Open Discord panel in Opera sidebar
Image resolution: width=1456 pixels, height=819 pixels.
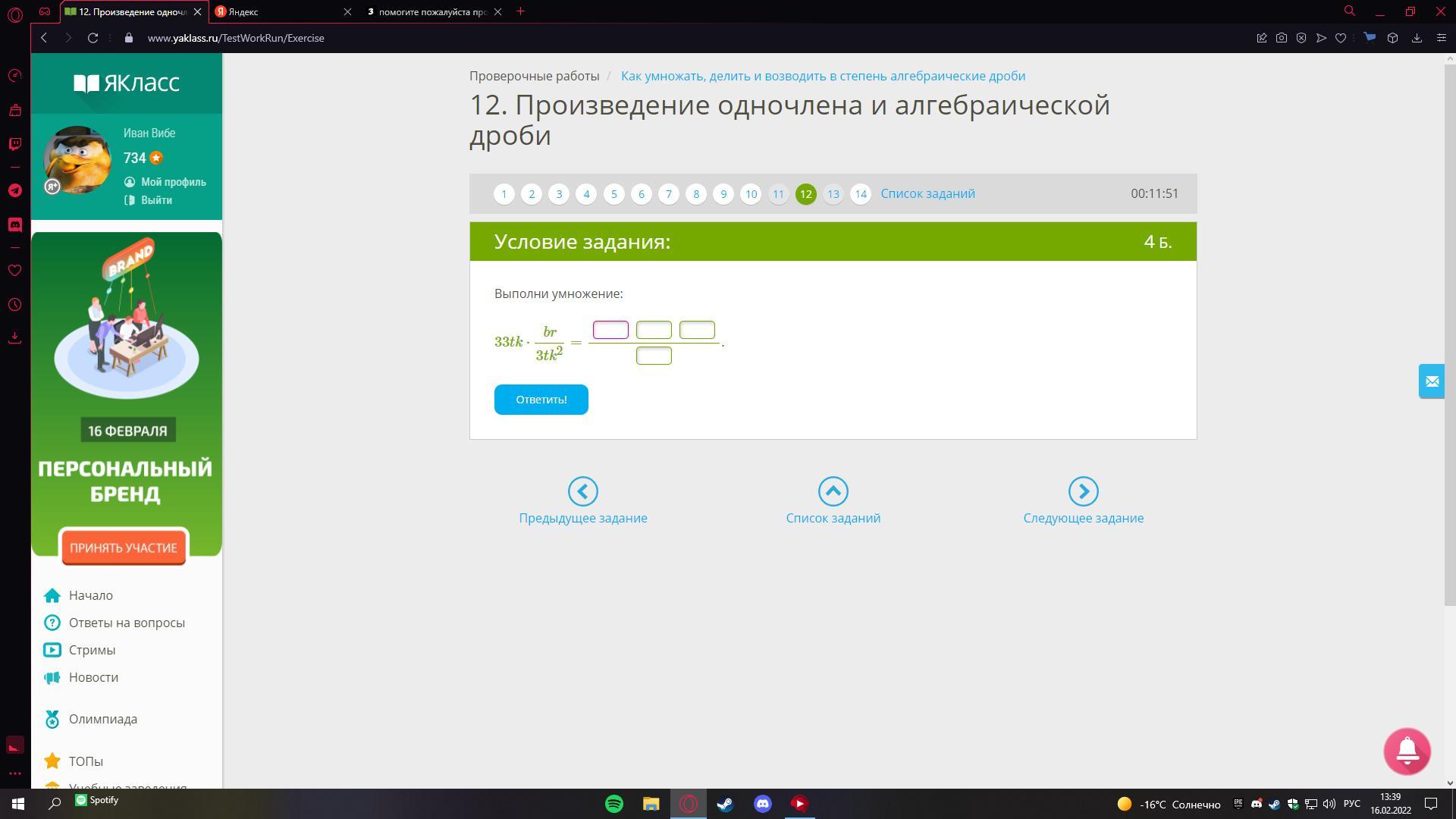point(14,225)
